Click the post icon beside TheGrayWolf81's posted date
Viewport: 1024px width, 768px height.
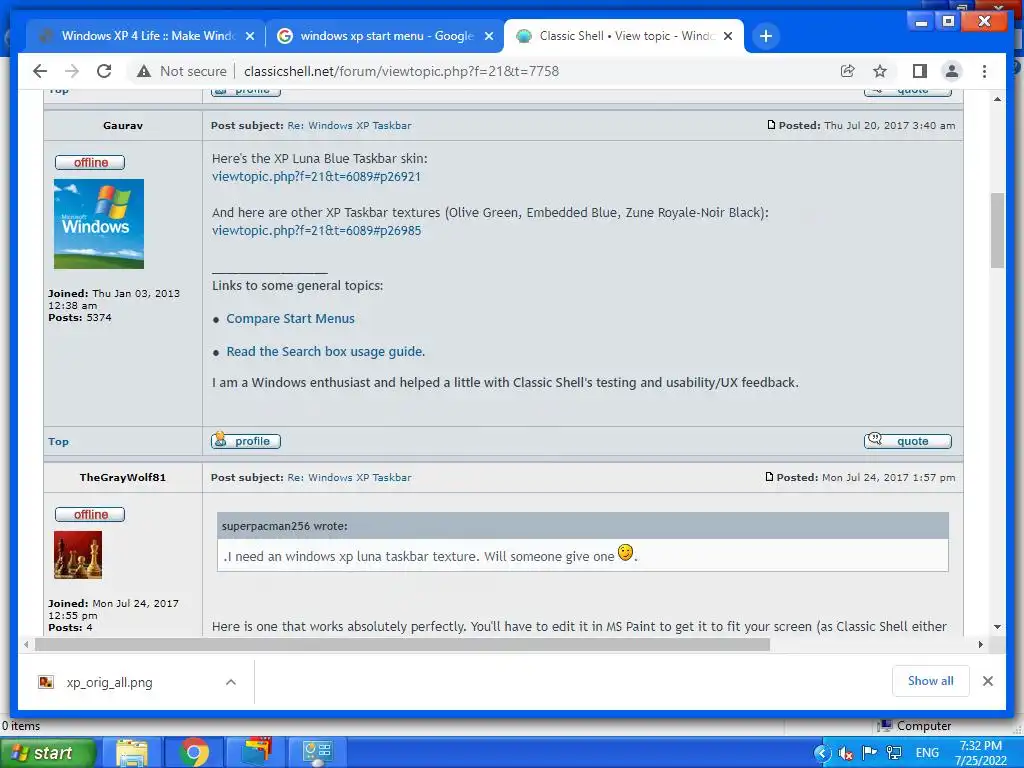click(769, 477)
